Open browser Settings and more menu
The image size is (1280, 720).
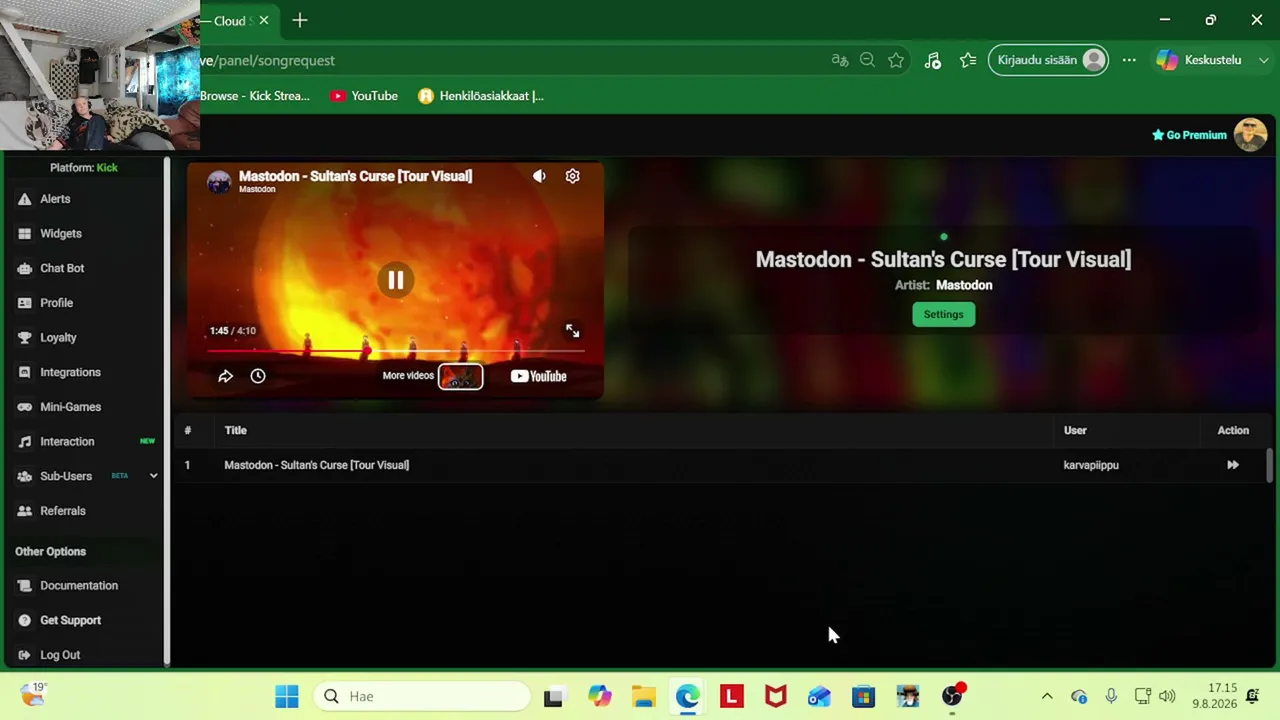[x=1129, y=60]
